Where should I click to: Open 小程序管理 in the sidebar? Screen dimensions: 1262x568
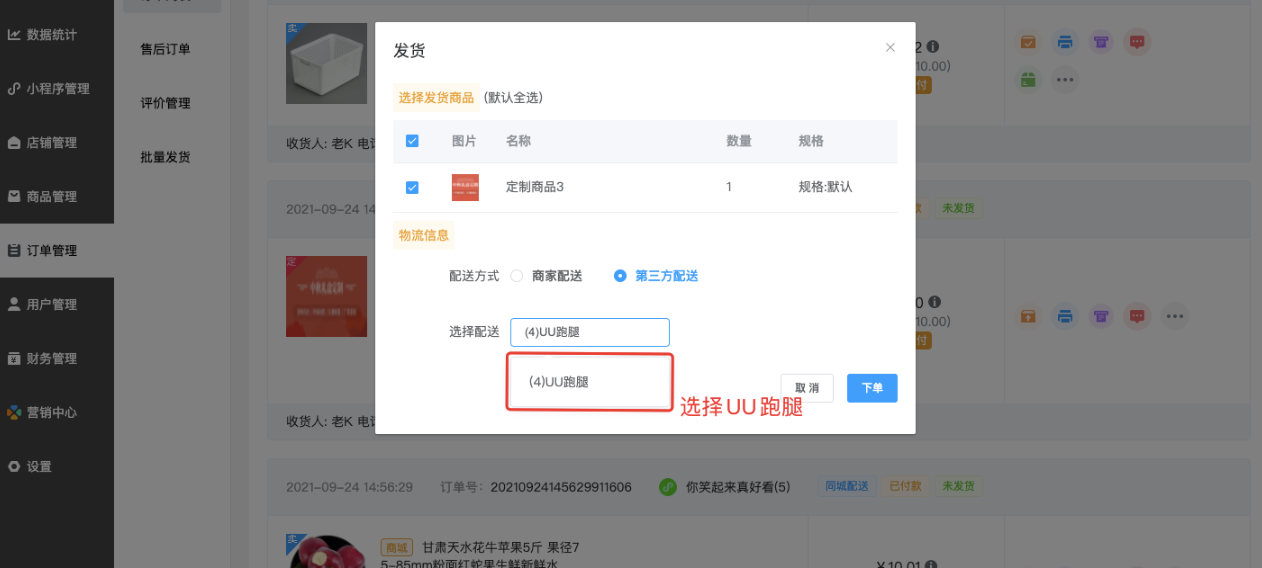(x=57, y=89)
